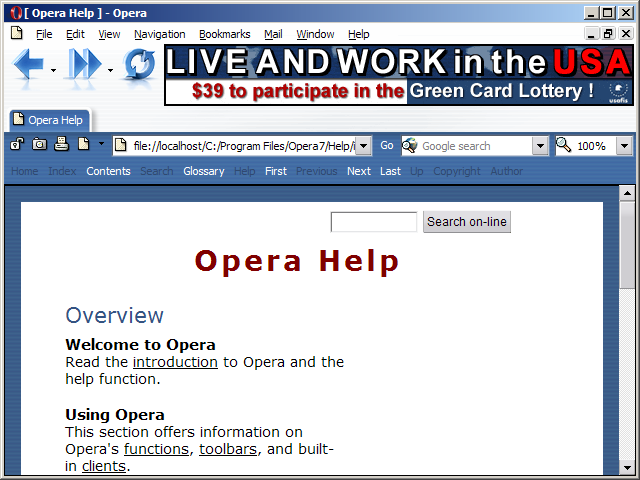Open the zoom level 100% dropdown
This screenshot has height=480, width=640.
(624, 146)
